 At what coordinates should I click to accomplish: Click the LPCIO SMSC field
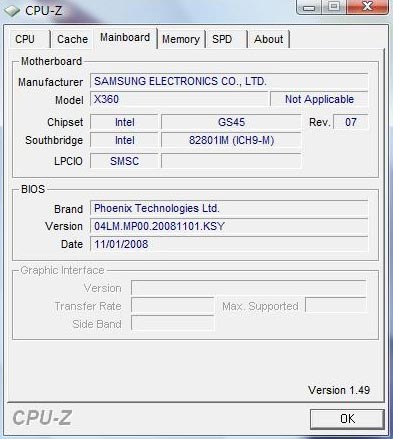[124, 161]
